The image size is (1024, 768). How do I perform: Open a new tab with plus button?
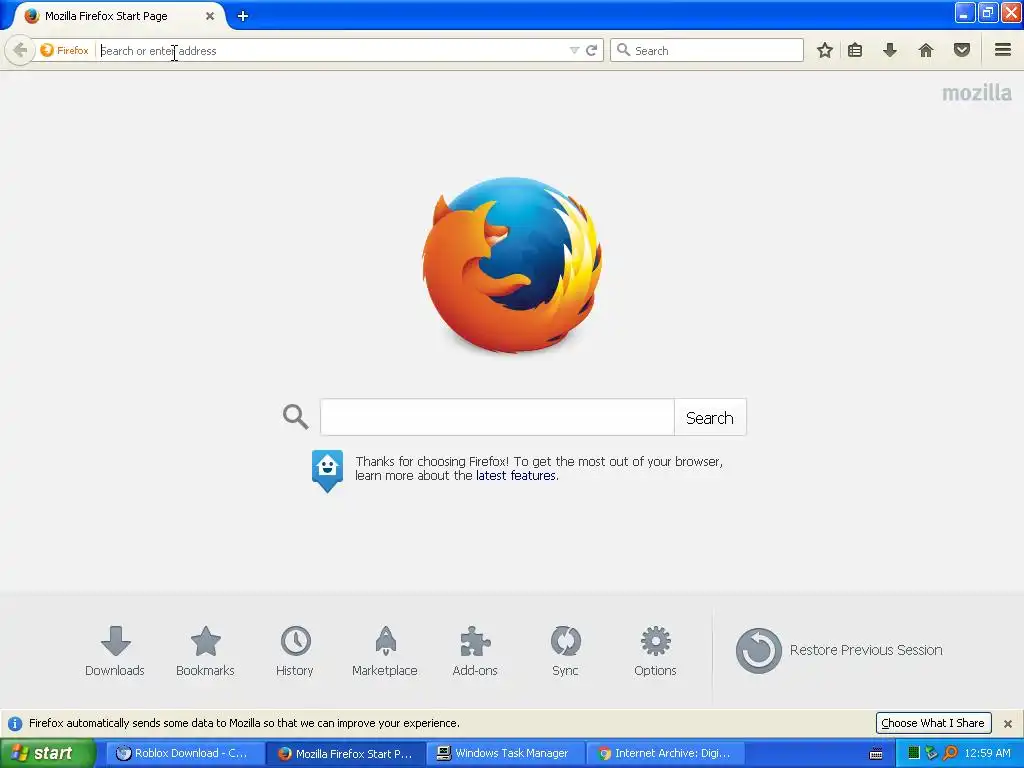pos(242,16)
